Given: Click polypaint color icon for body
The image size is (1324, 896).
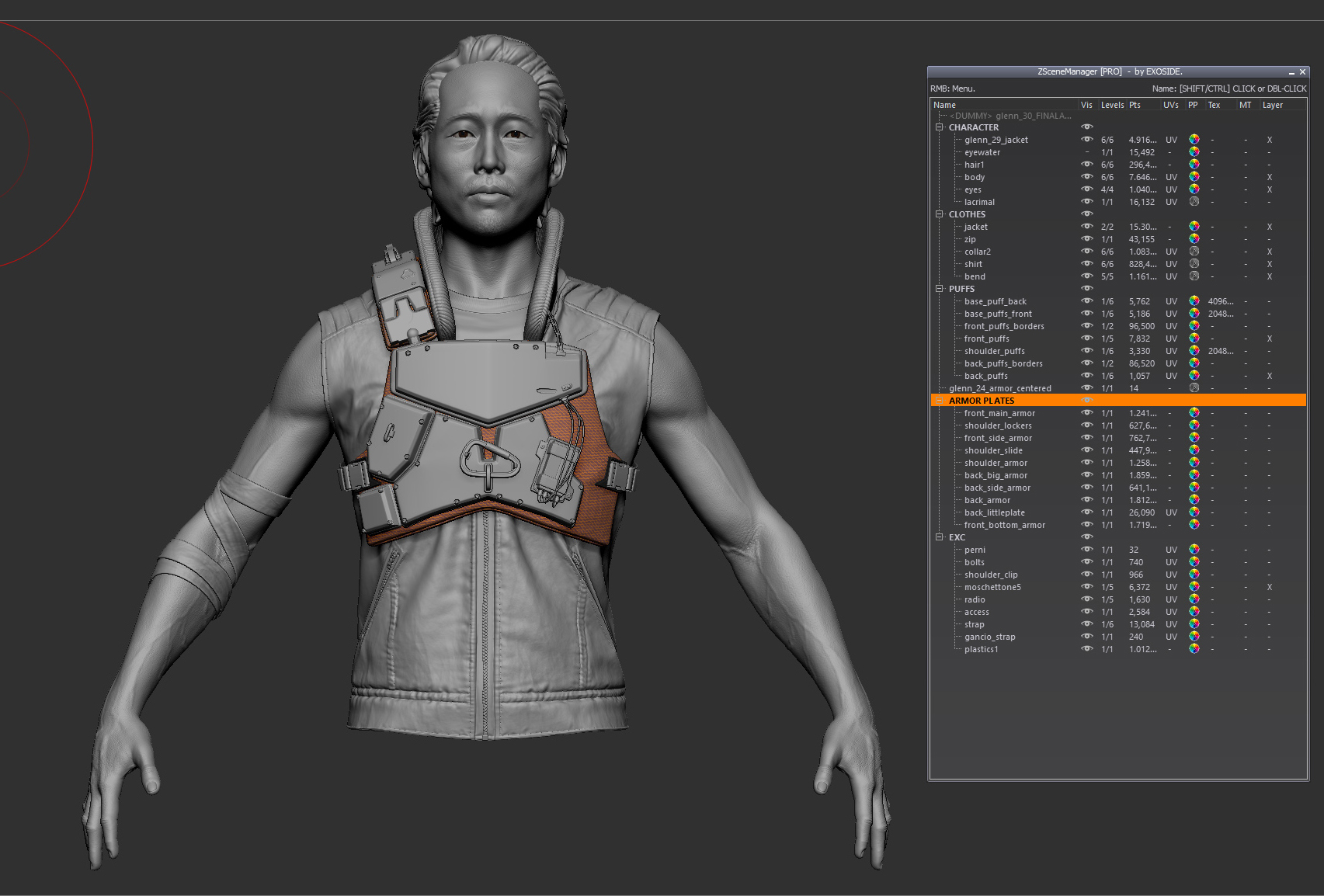Looking at the screenshot, I should [1194, 177].
